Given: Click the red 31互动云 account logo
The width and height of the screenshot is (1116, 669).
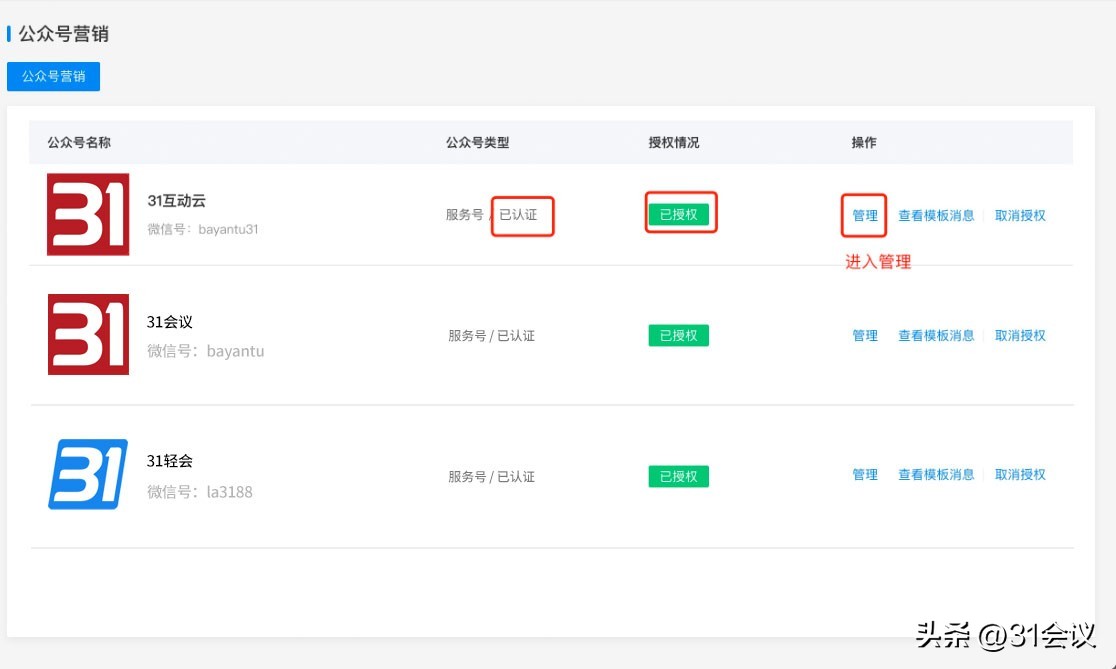Looking at the screenshot, I should pyautogui.click(x=88, y=214).
